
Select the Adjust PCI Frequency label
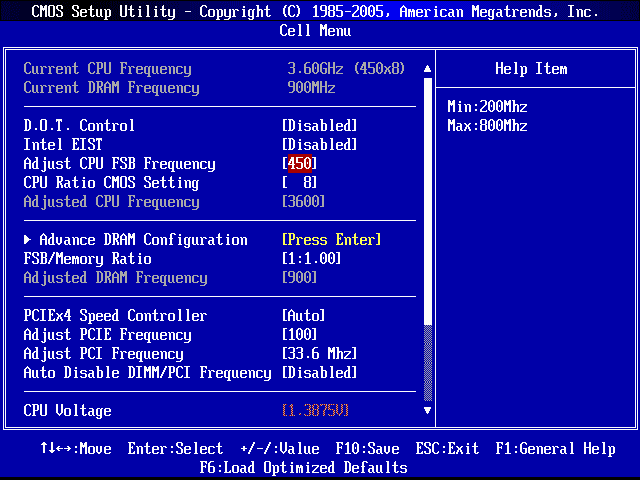tap(104, 354)
